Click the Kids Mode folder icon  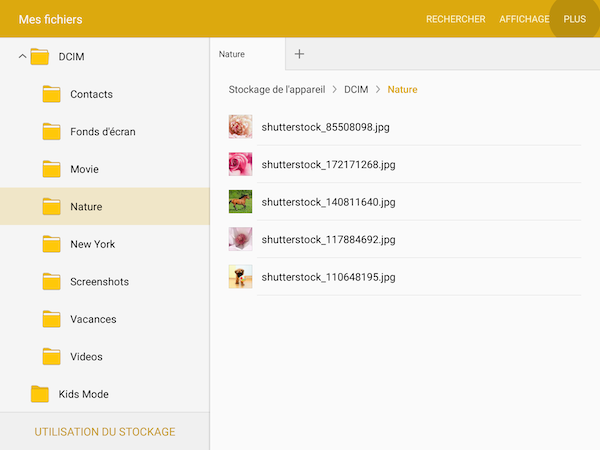click(x=40, y=394)
